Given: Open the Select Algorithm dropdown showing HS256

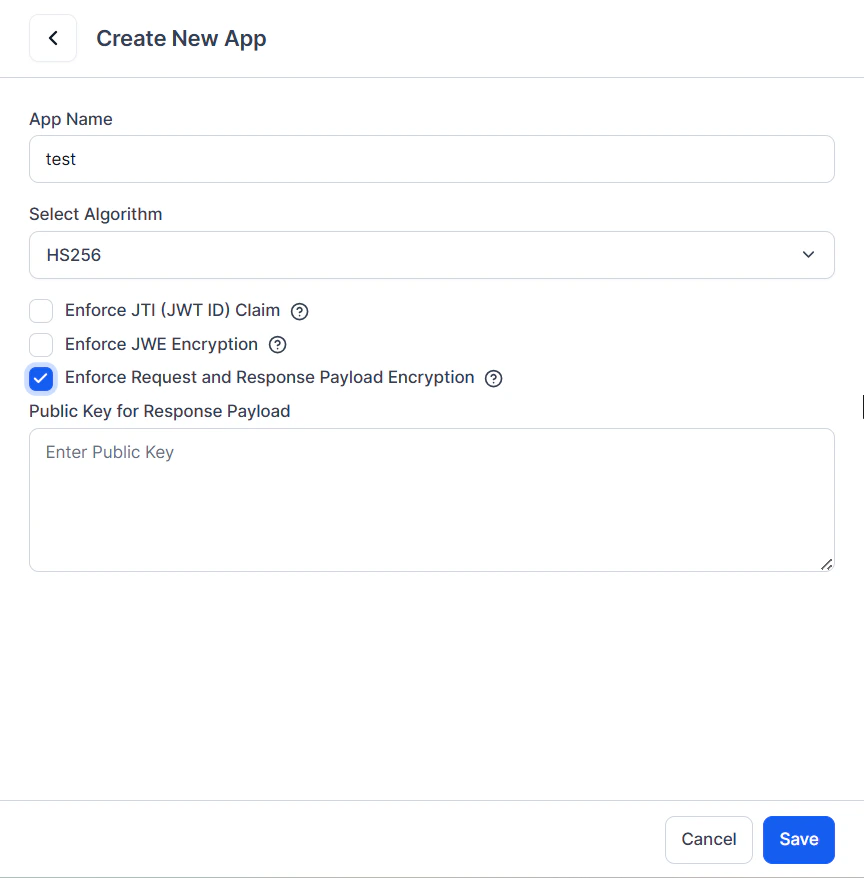Looking at the screenshot, I should 432,255.
